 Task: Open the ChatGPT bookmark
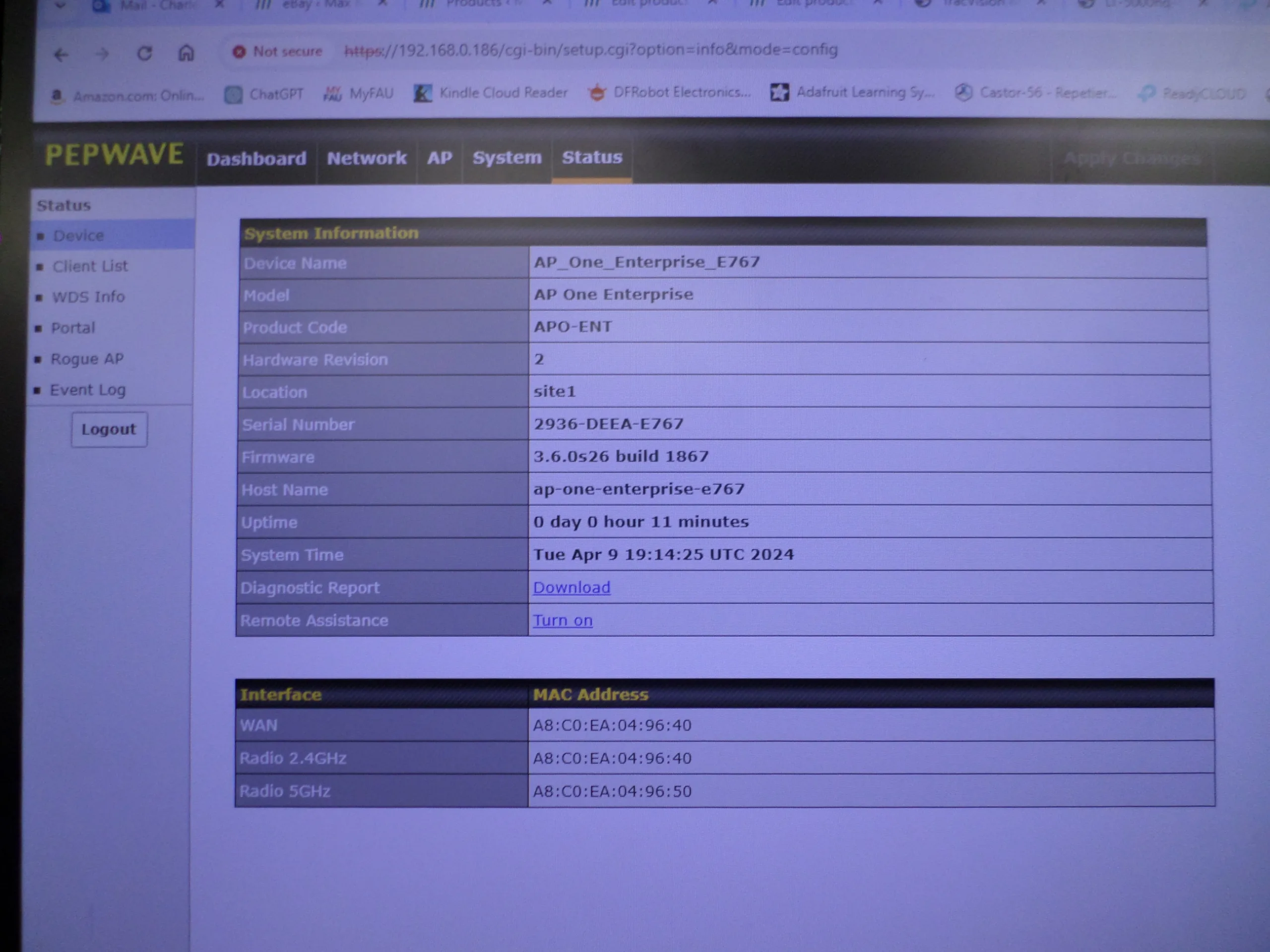(264, 94)
